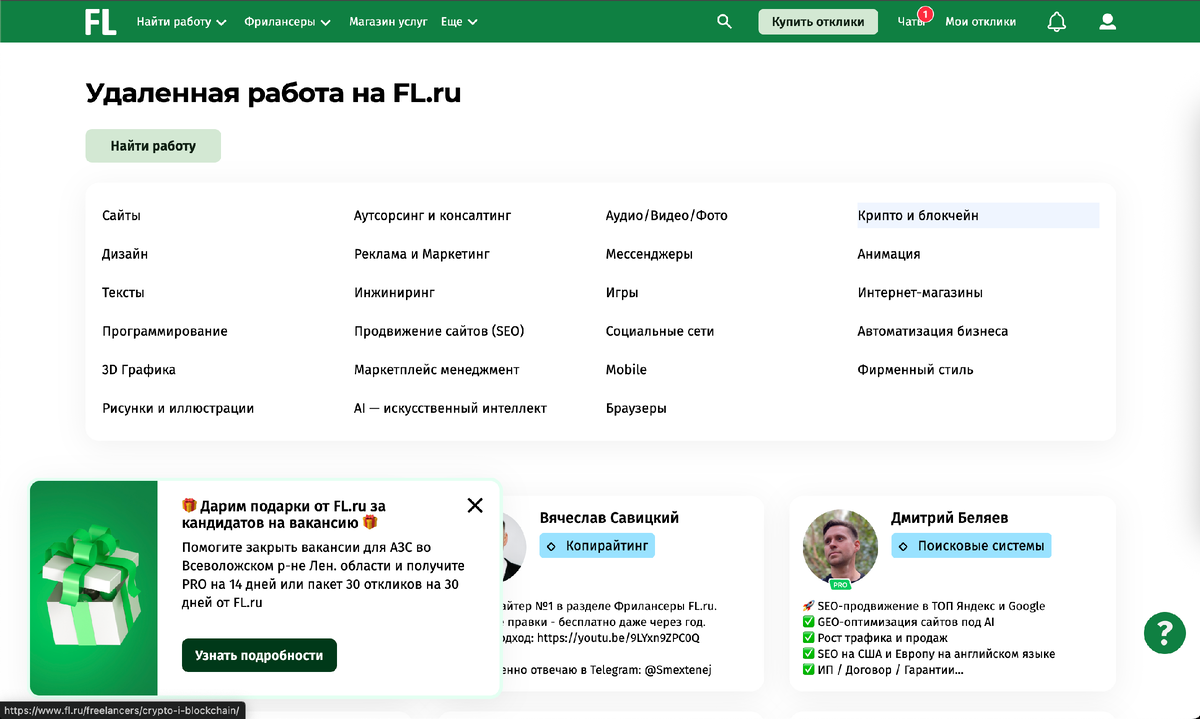
Task: Click the 'Поисковые системы' specialization tag
Action: pyautogui.click(x=971, y=546)
